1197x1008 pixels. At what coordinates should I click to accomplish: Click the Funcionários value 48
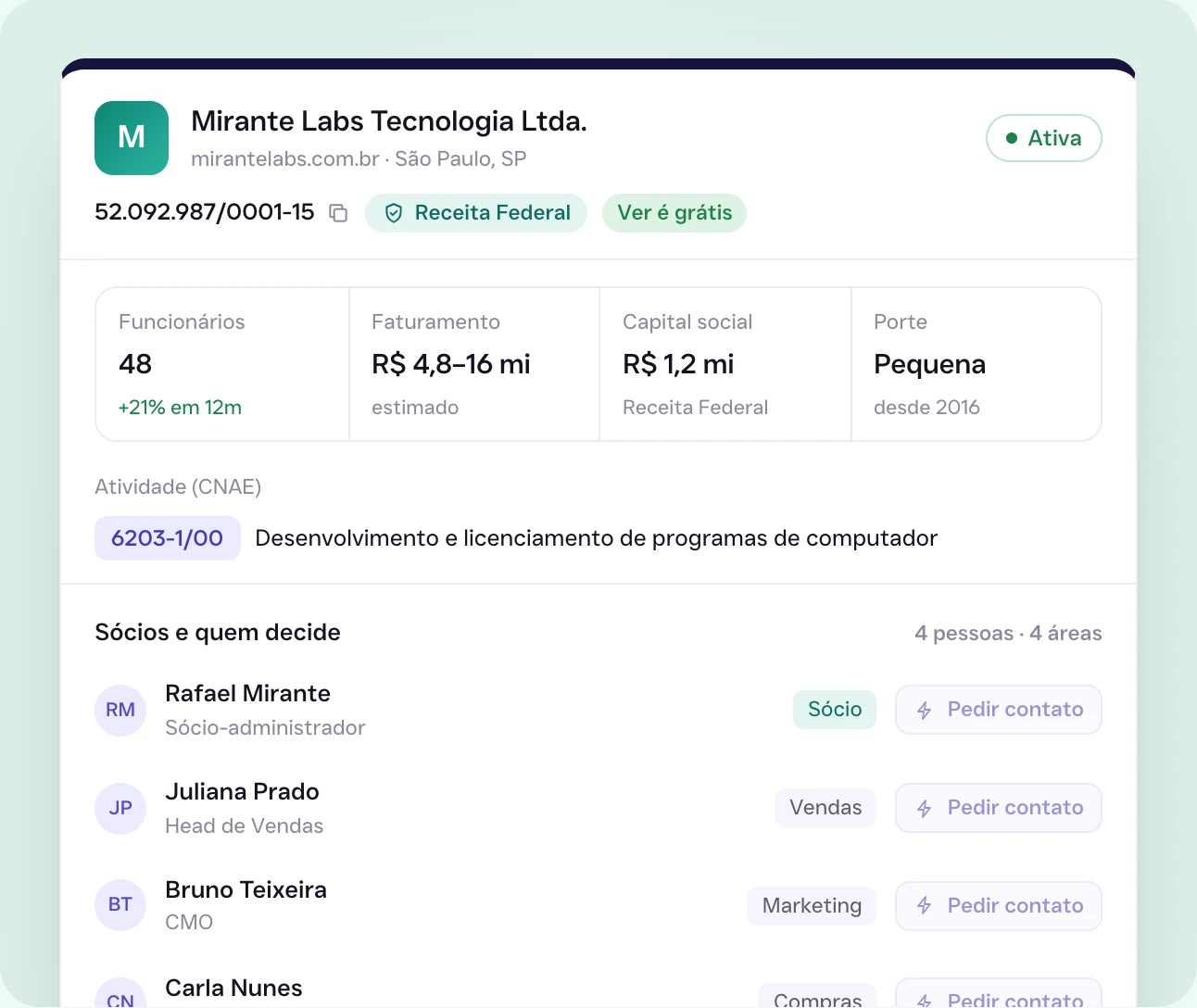pyautogui.click(x=135, y=364)
